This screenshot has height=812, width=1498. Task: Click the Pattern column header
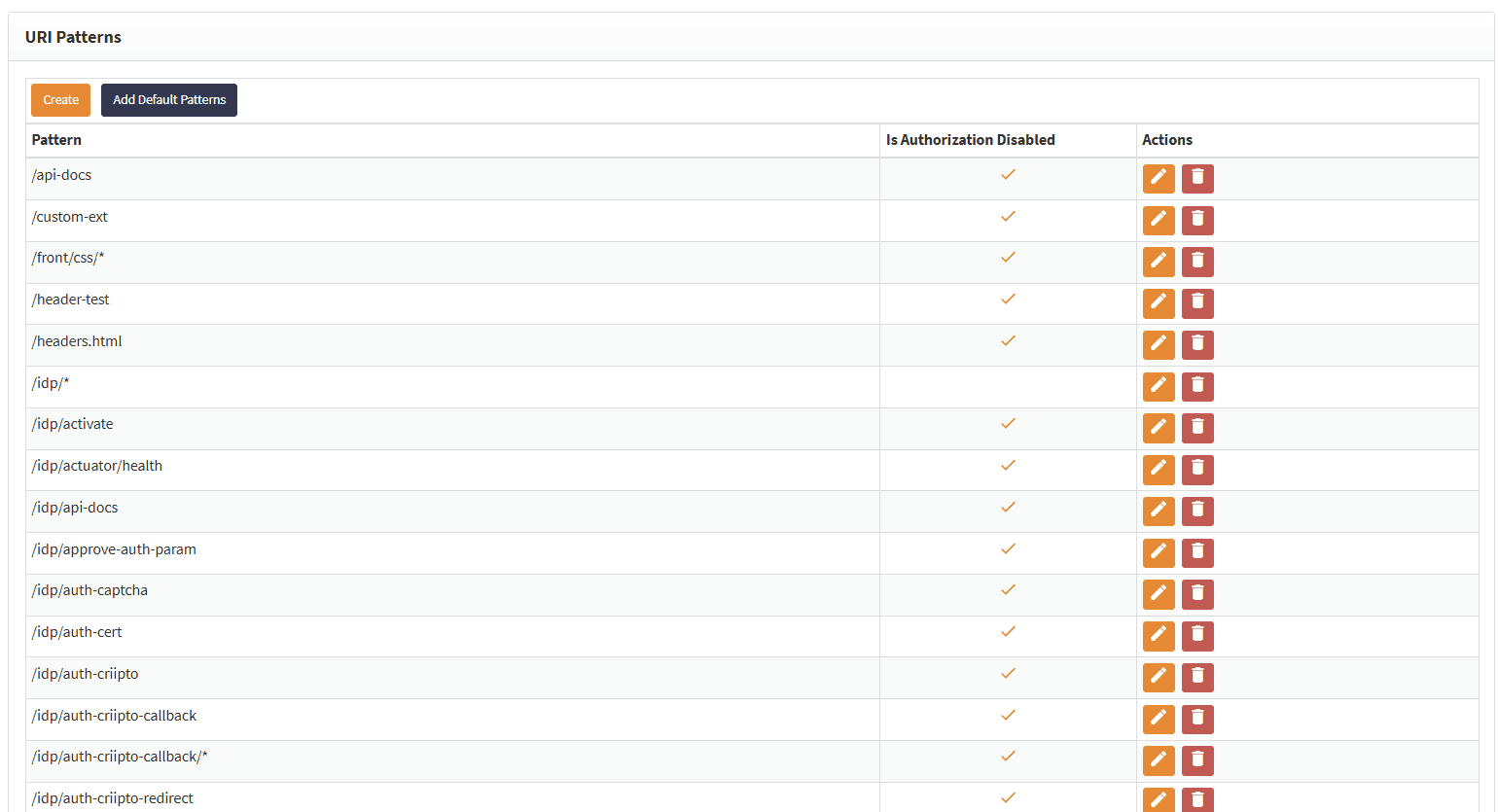56,140
